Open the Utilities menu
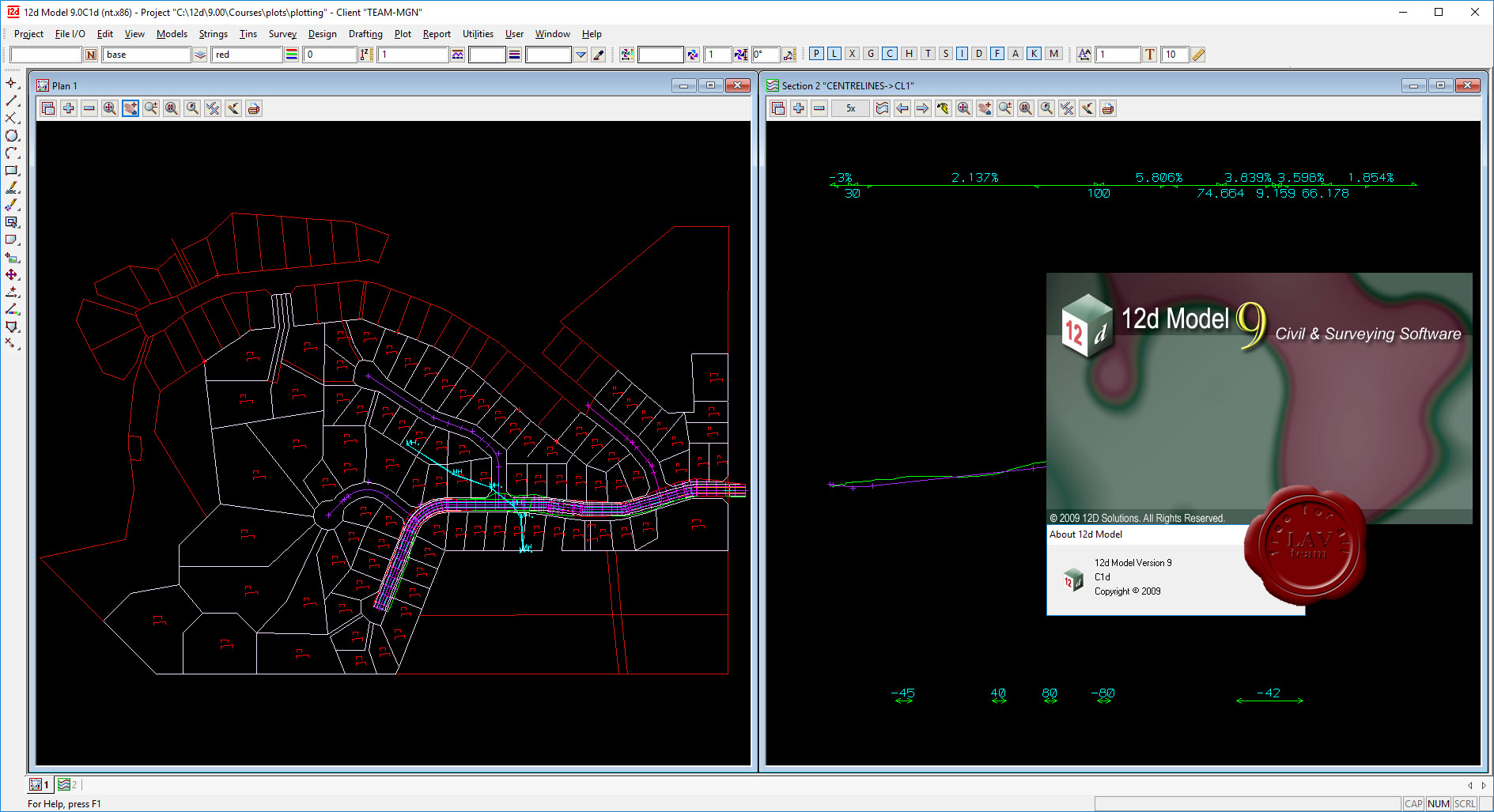The height and width of the screenshot is (812, 1494). (478, 34)
